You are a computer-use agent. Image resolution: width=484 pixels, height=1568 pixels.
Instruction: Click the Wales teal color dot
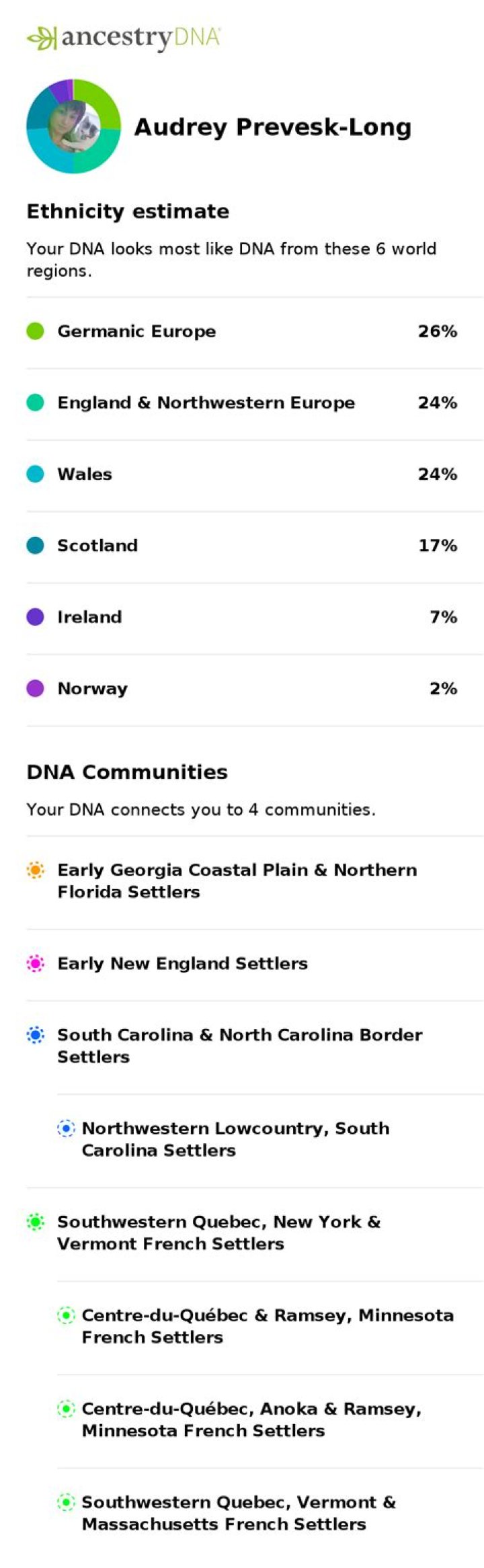(35, 474)
